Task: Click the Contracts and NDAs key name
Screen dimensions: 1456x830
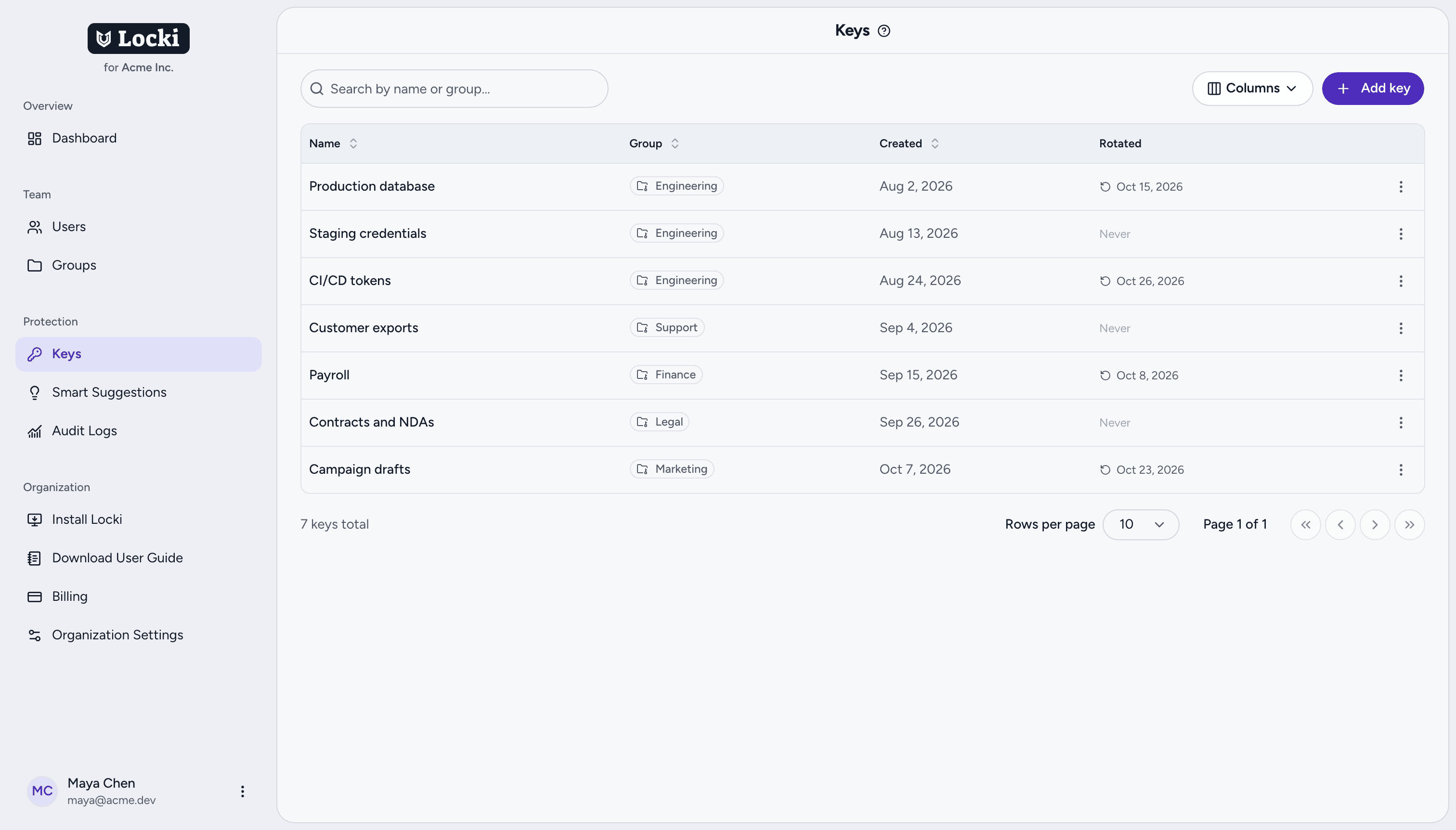Action: 372,422
